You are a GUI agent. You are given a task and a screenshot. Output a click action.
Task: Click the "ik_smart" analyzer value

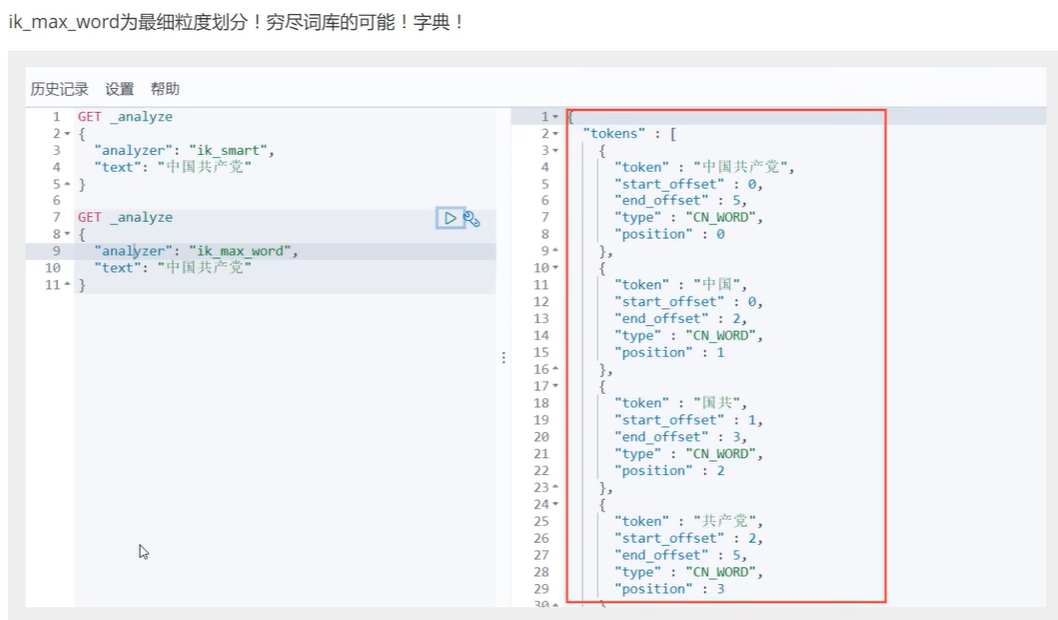tap(227, 150)
